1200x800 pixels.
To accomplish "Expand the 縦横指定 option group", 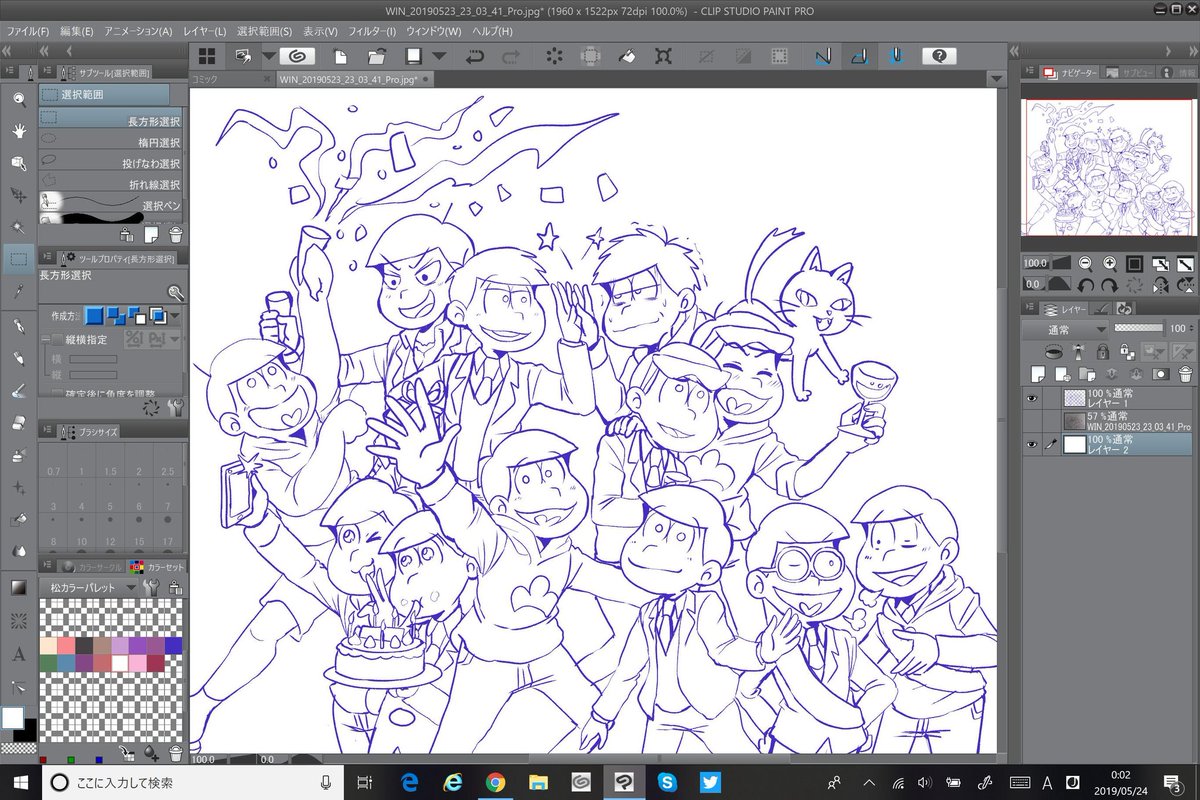I will (x=45, y=341).
